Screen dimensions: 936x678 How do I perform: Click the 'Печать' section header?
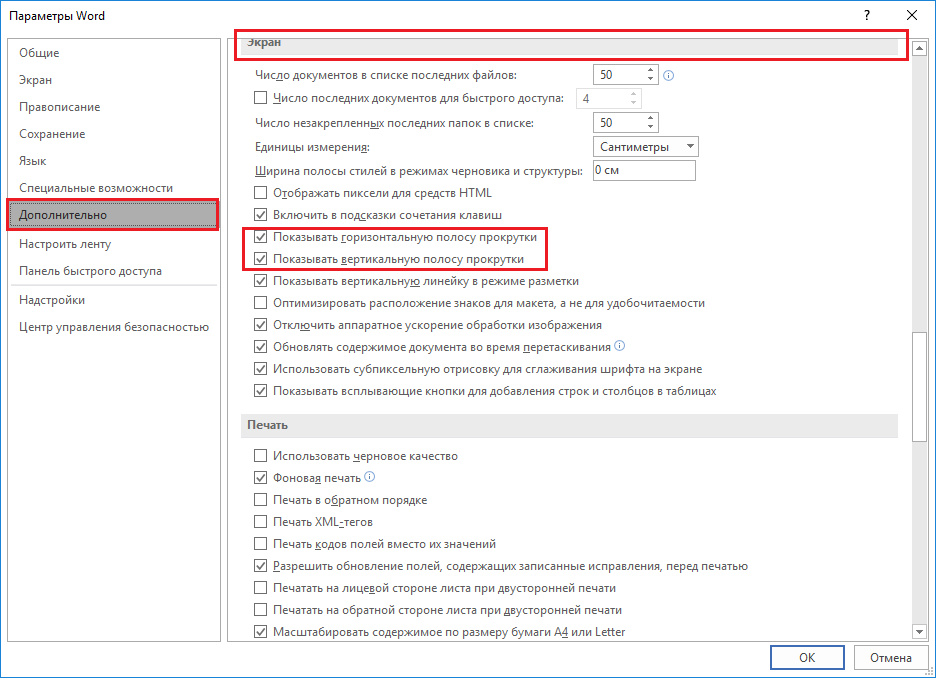(x=569, y=425)
